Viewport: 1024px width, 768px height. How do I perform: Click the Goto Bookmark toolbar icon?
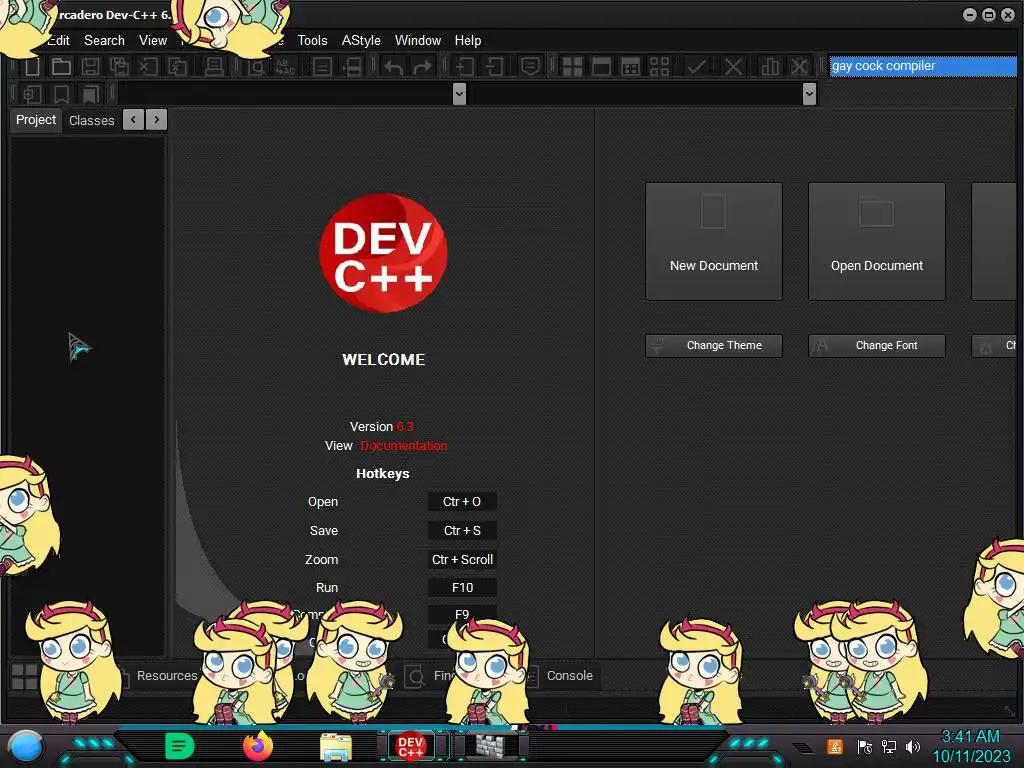click(90, 94)
